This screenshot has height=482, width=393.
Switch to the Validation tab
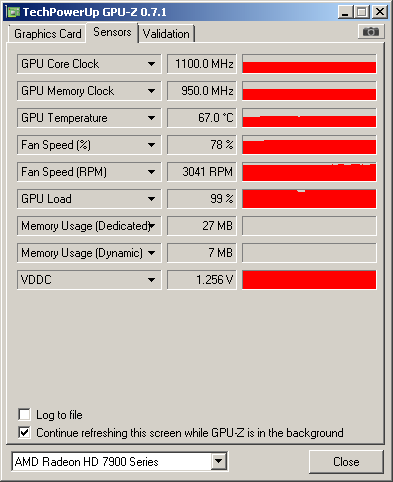click(x=166, y=34)
